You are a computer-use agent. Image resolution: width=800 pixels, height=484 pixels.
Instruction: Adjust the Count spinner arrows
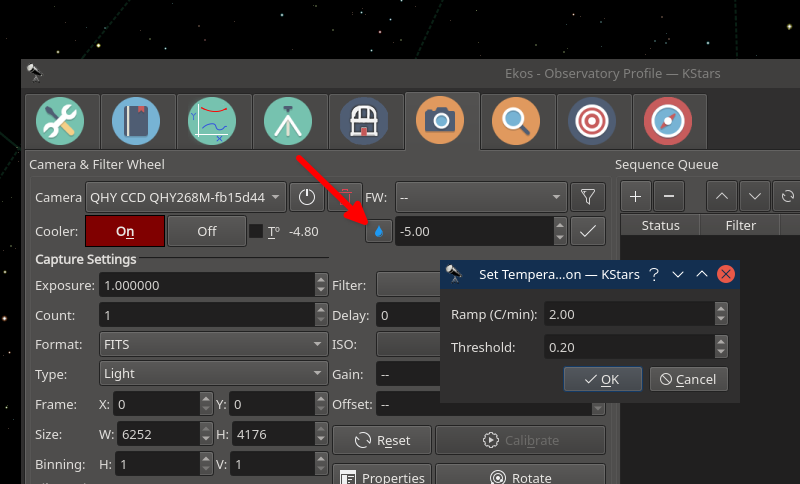click(321, 315)
